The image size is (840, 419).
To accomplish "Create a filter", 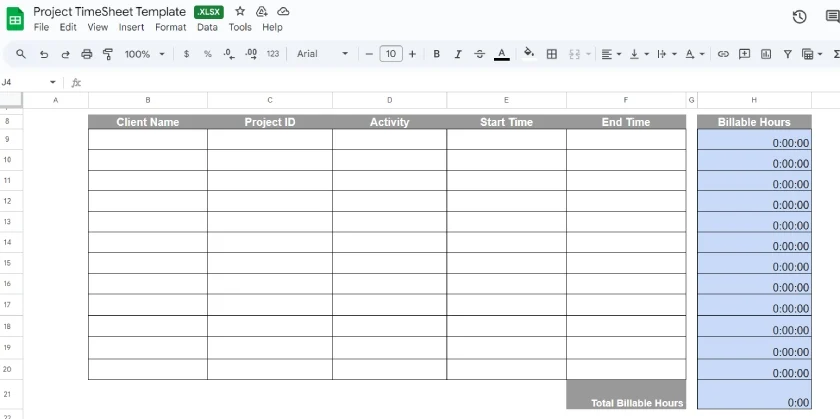I will coord(788,54).
